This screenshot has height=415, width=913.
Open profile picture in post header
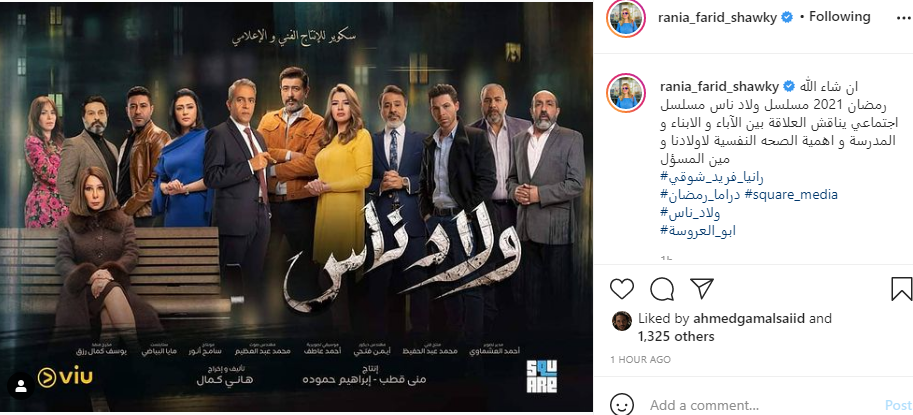626,19
